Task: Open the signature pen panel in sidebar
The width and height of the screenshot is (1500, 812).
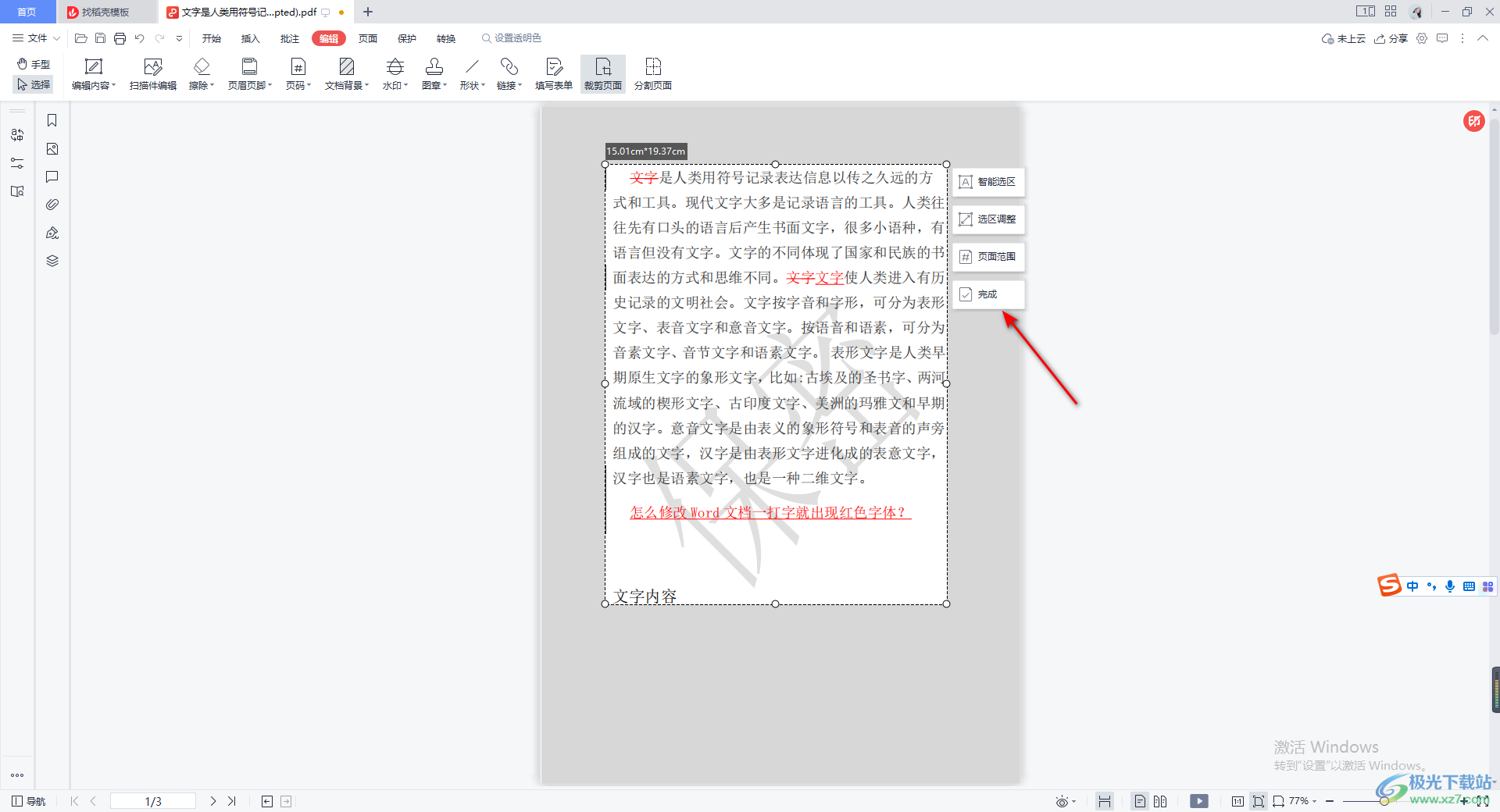Action: pyautogui.click(x=52, y=233)
